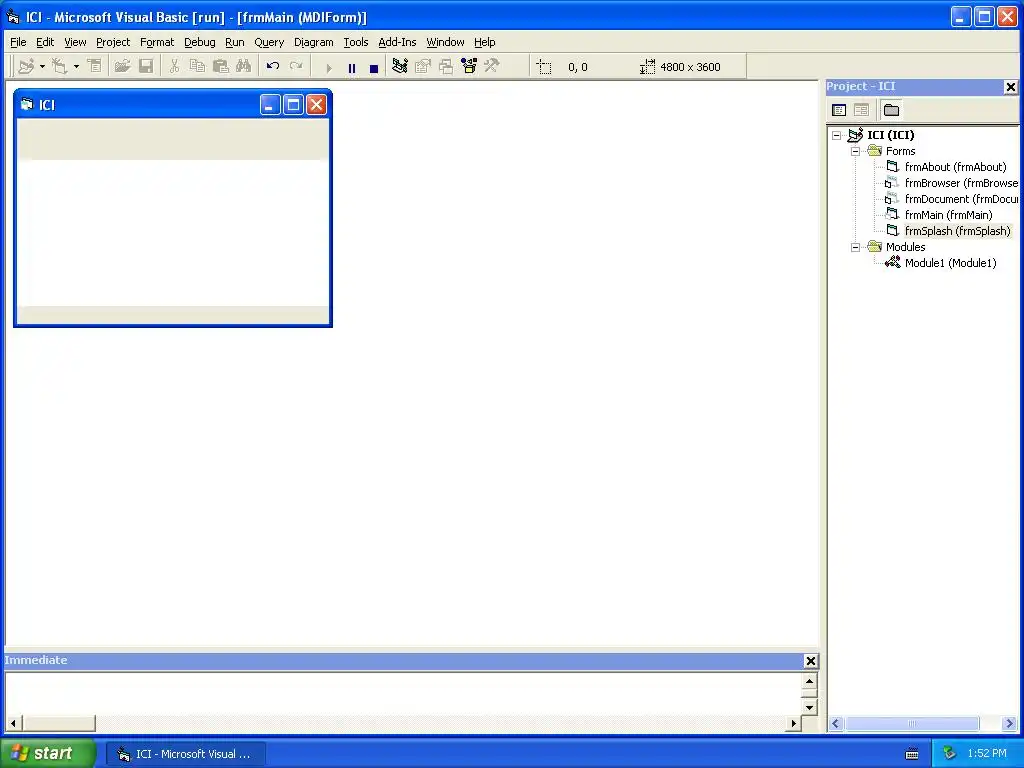Open the Debug menu
Screen dimensions: 1024x768
click(200, 42)
